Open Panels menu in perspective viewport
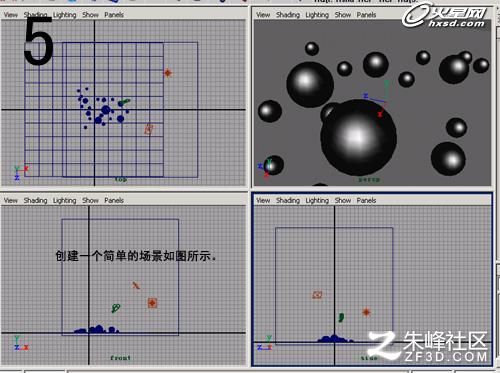This screenshot has width=500, height=373. [x=366, y=15]
